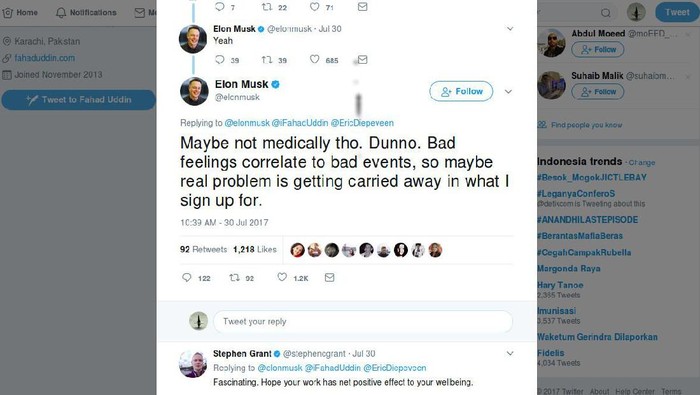
Task: Retweet the main Elon Musk tweet
Action: click(x=234, y=278)
